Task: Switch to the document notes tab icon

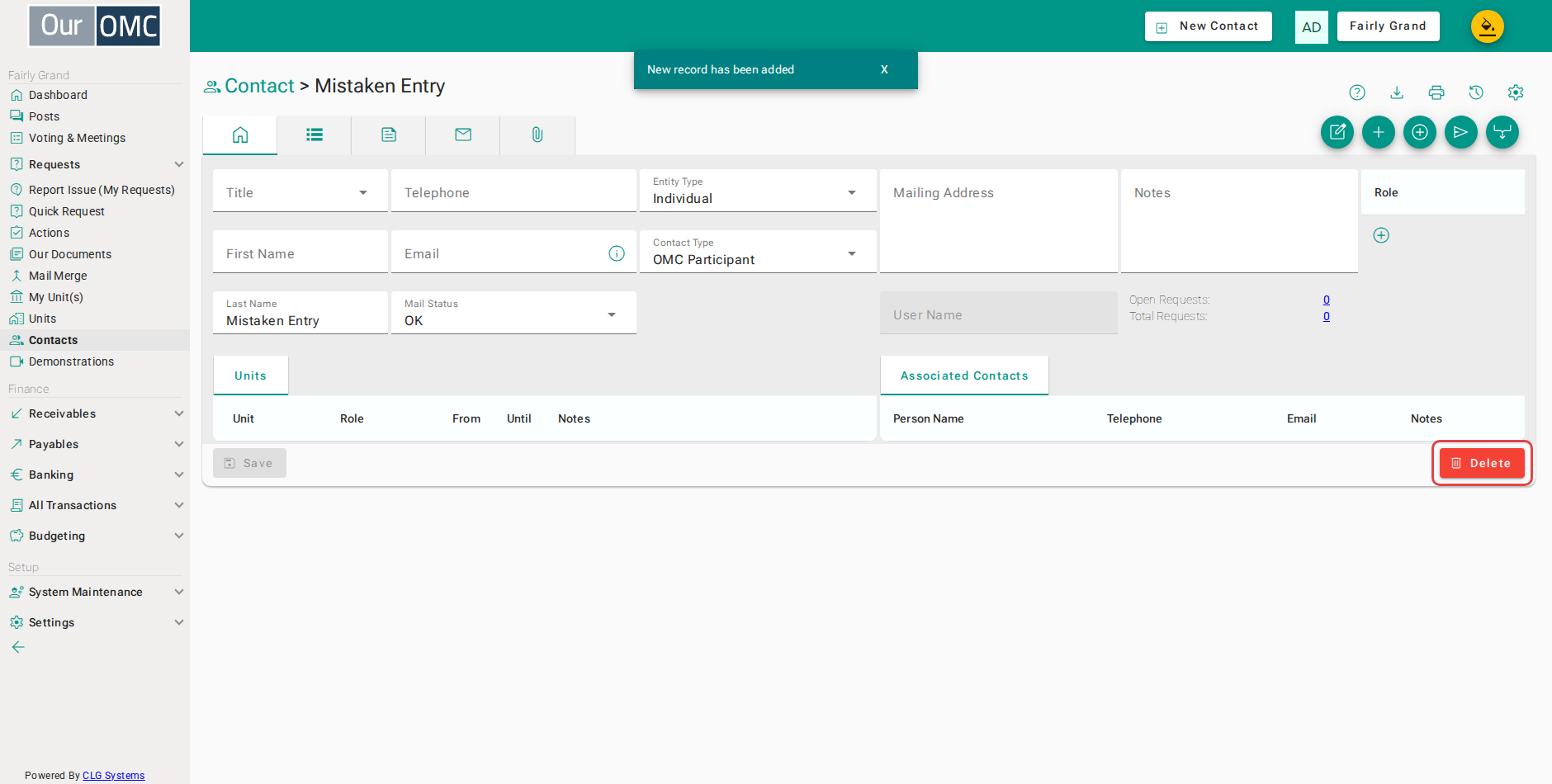Action: tap(389, 135)
